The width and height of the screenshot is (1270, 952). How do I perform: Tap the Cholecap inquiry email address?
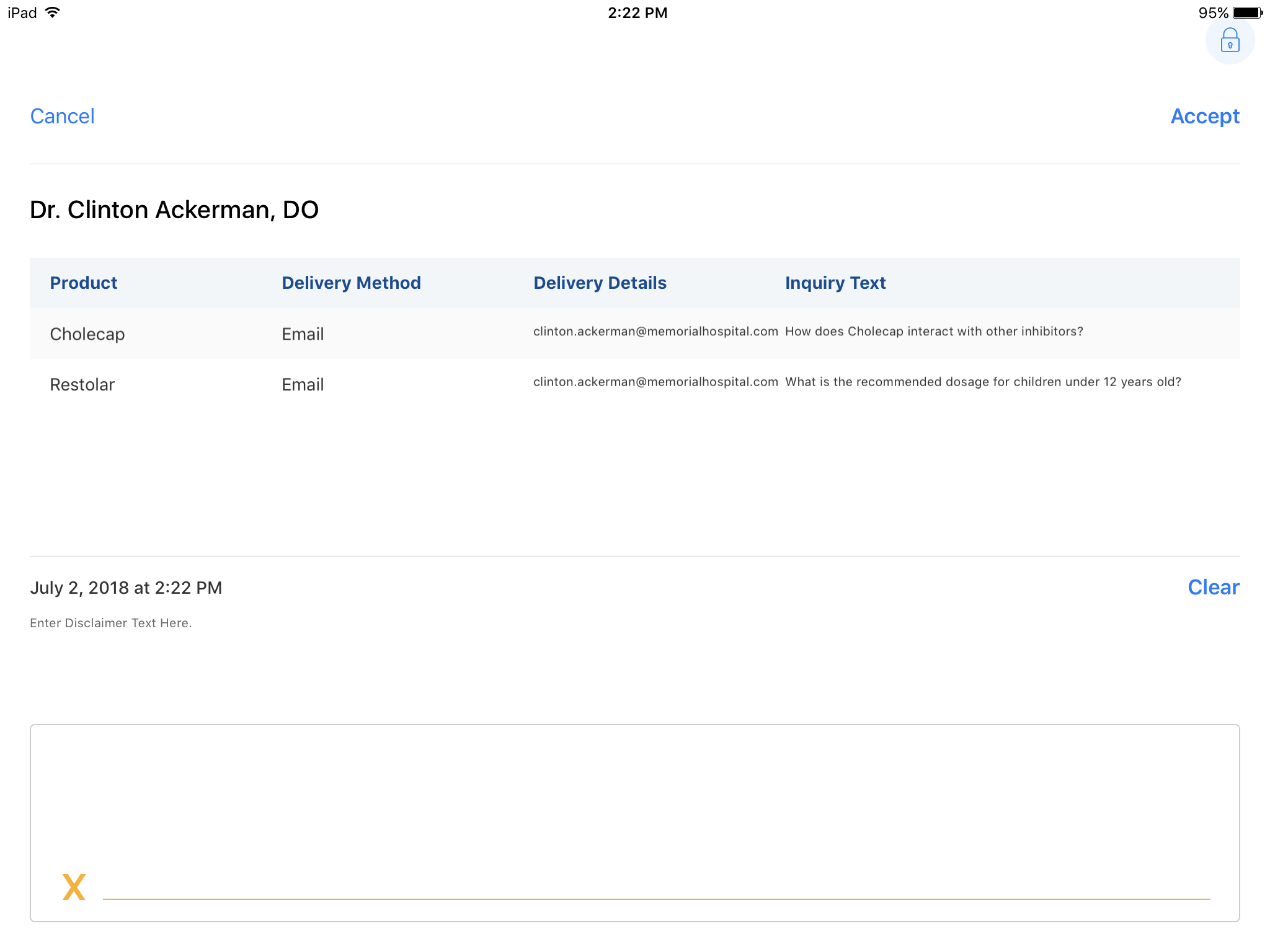pyautogui.click(x=655, y=332)
